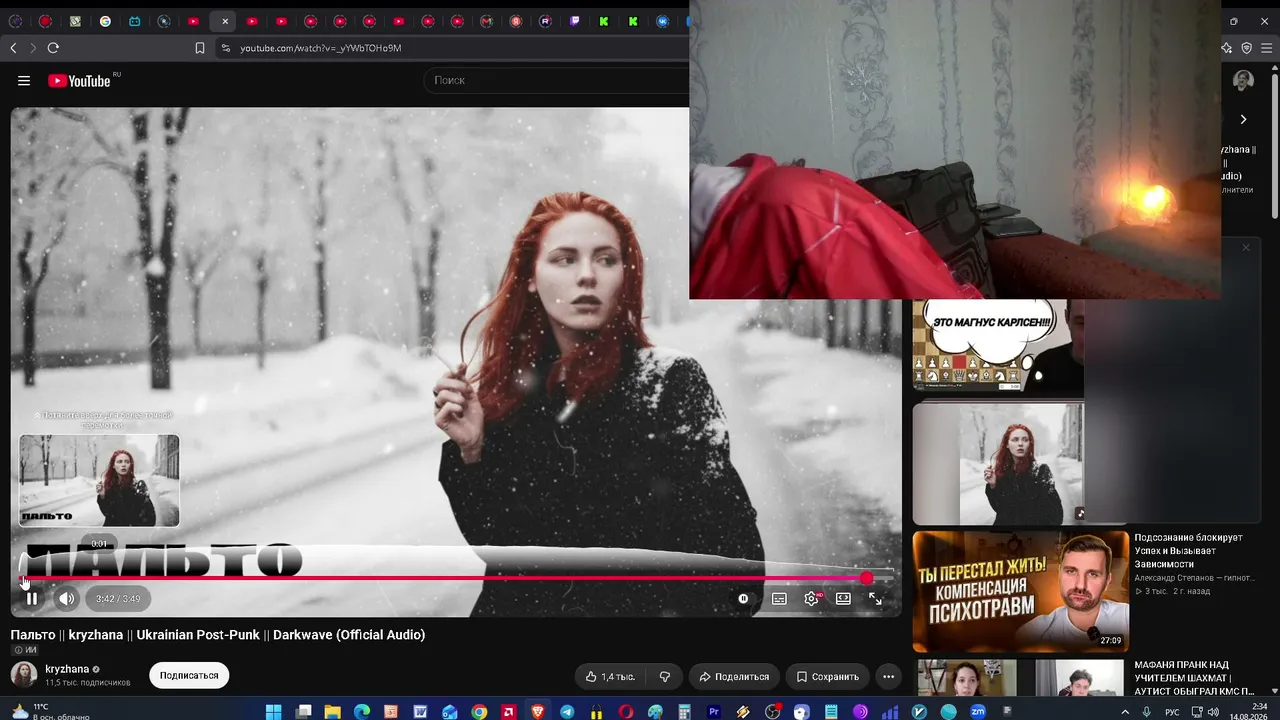Open the YouTube hamburger guide menu
Image resolution: width=1280 pixels, height=720 pixels.
pos(24,81)
